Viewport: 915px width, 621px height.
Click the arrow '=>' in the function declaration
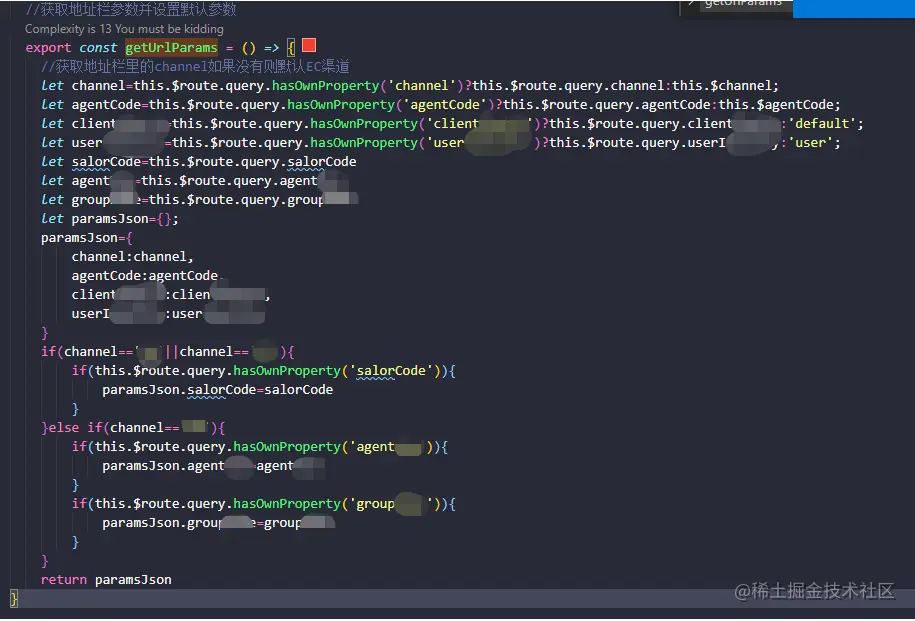(271, 47)
